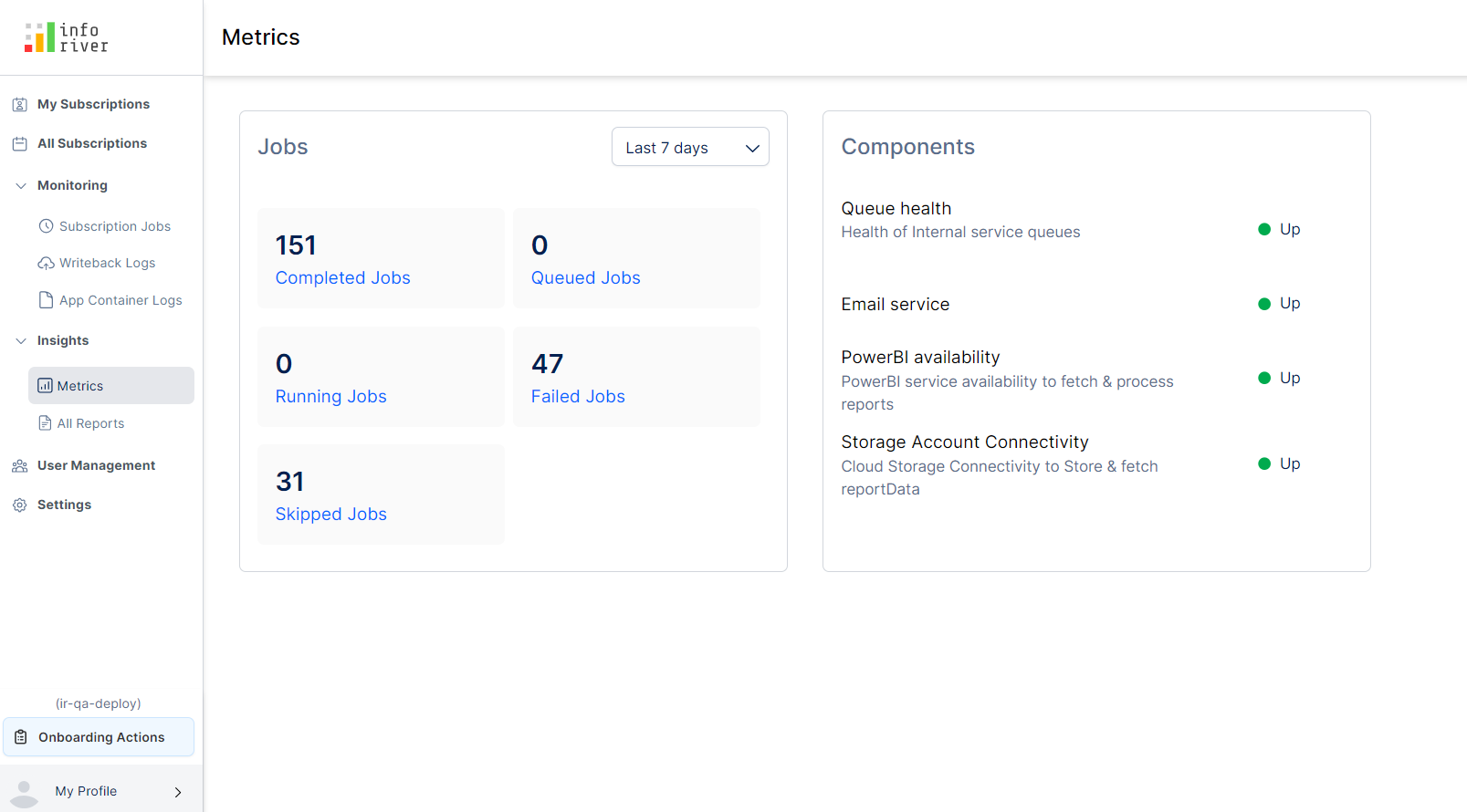Click the Metrics chart icon
The height and width of the screenshot is (812, 1467).
(x=45, y=386)
